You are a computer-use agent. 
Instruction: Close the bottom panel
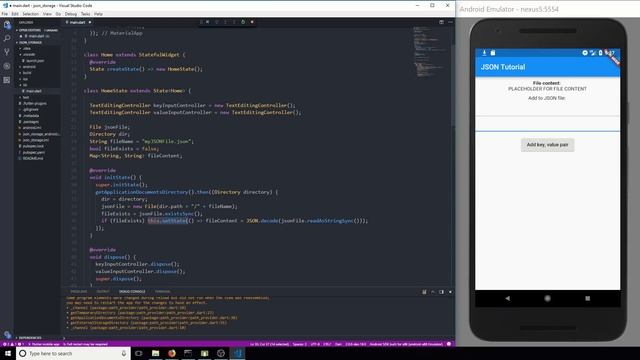pos(450,292)
